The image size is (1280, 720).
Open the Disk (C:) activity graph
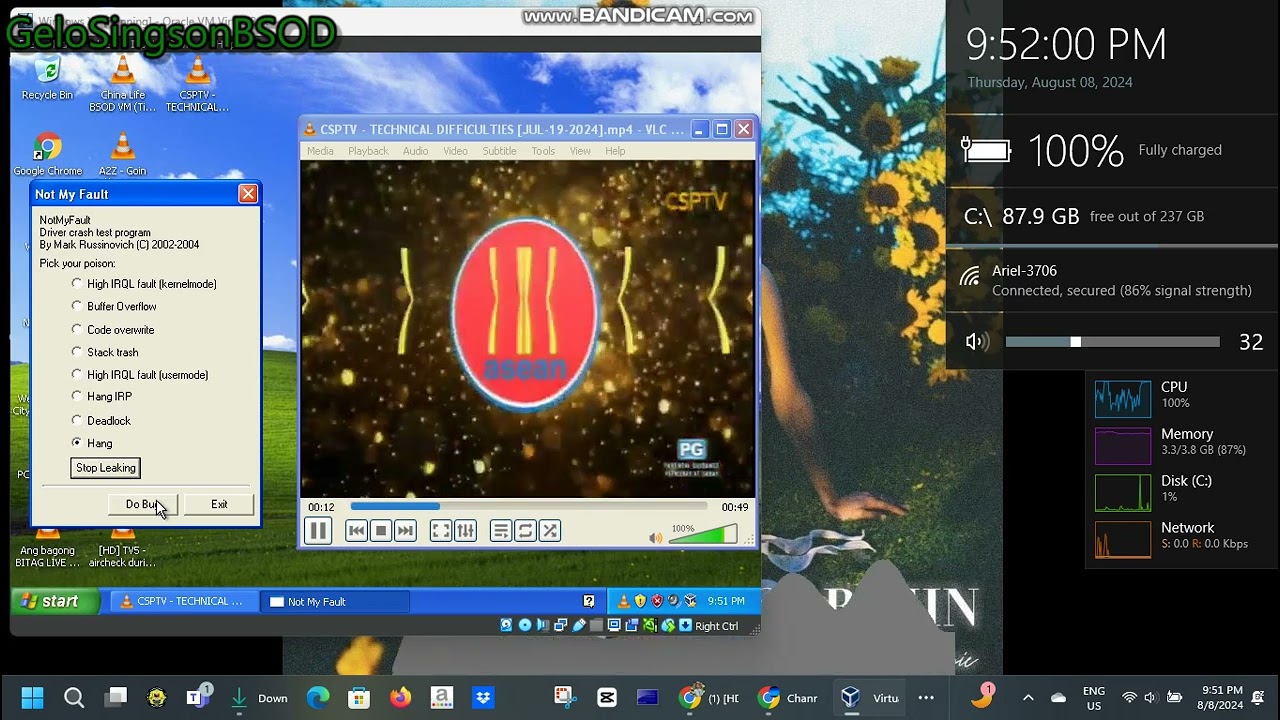[1123, 493]
